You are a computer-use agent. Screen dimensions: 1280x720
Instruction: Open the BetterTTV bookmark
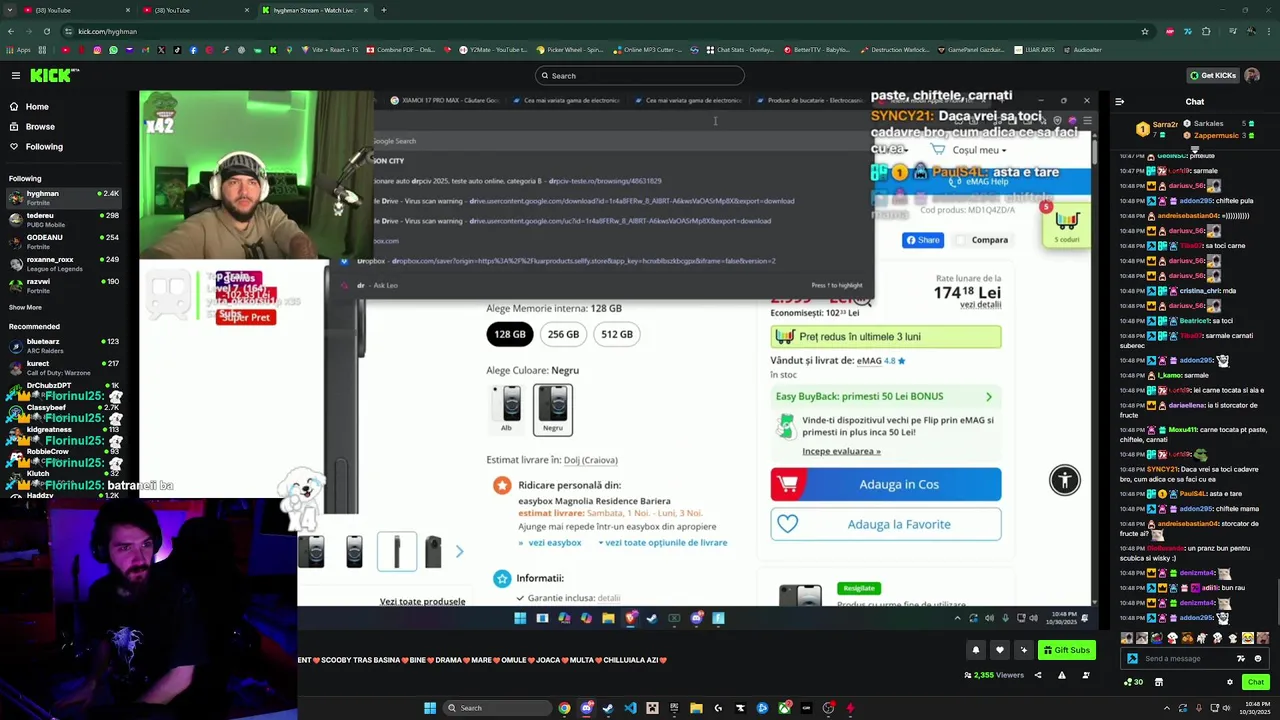click(817, 49)
